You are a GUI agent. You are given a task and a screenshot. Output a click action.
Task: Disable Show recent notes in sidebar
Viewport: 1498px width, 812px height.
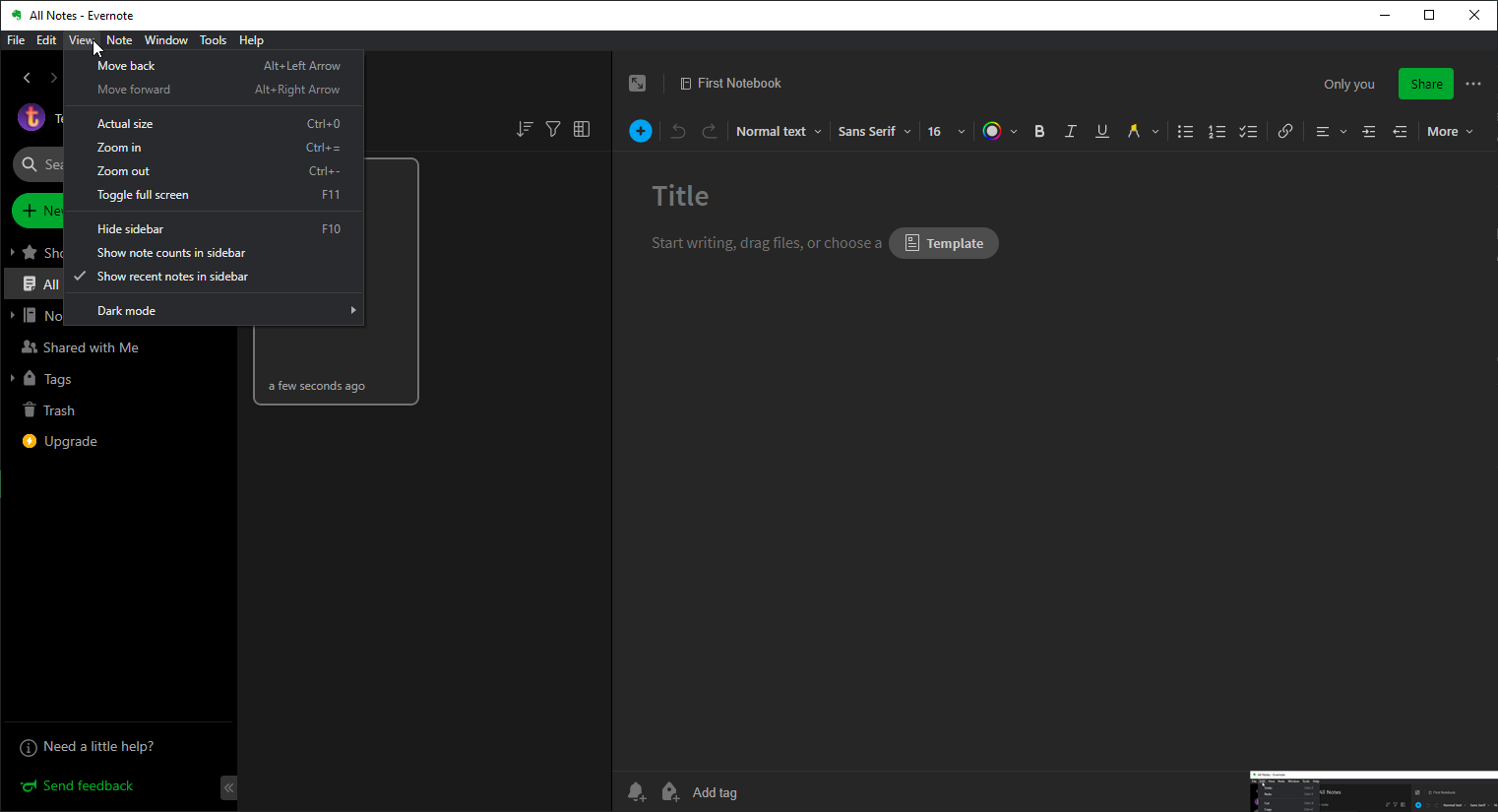[x=172, y=277]
